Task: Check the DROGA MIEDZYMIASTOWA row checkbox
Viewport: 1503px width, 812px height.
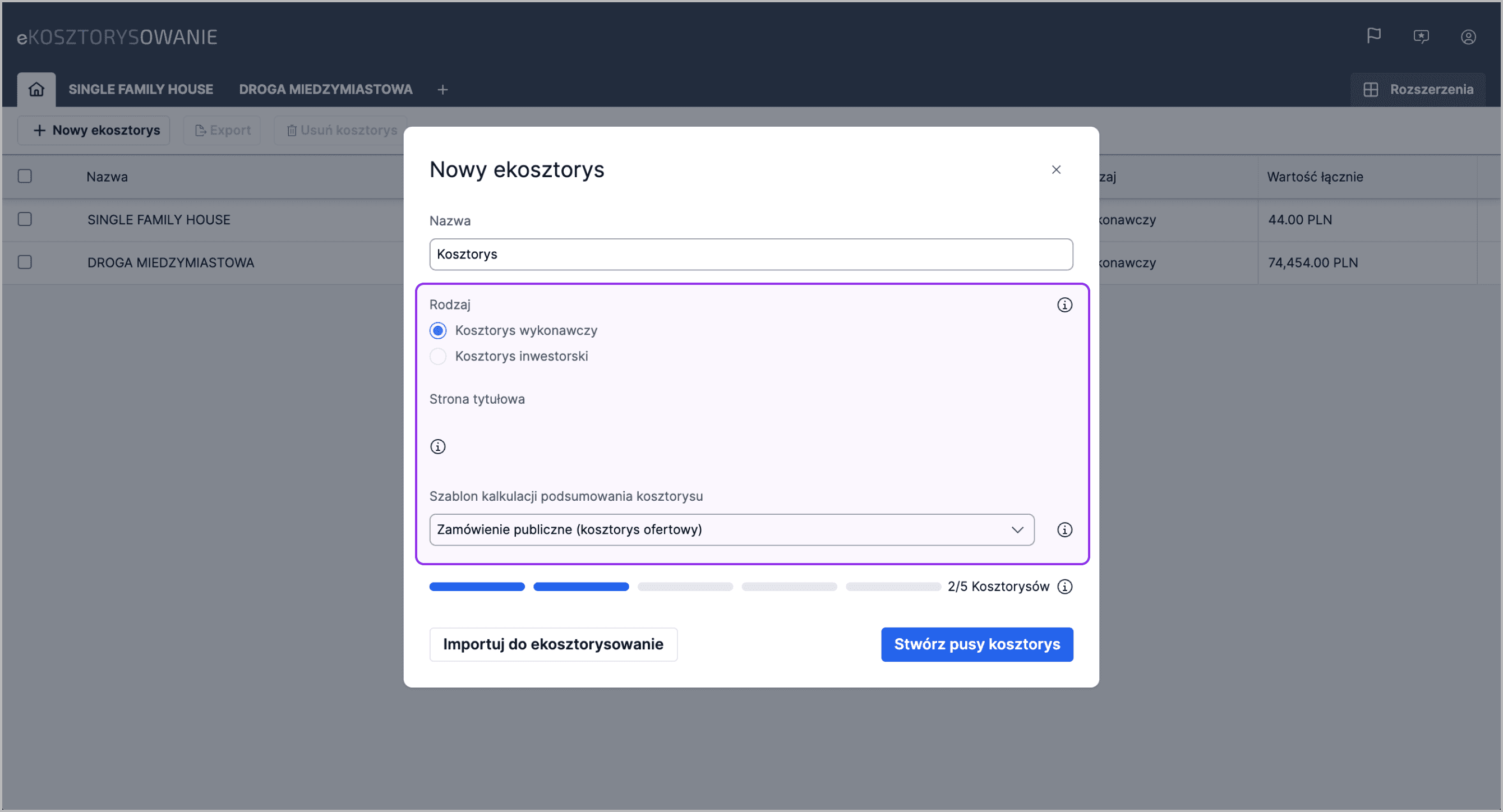Action: point(25,262)
